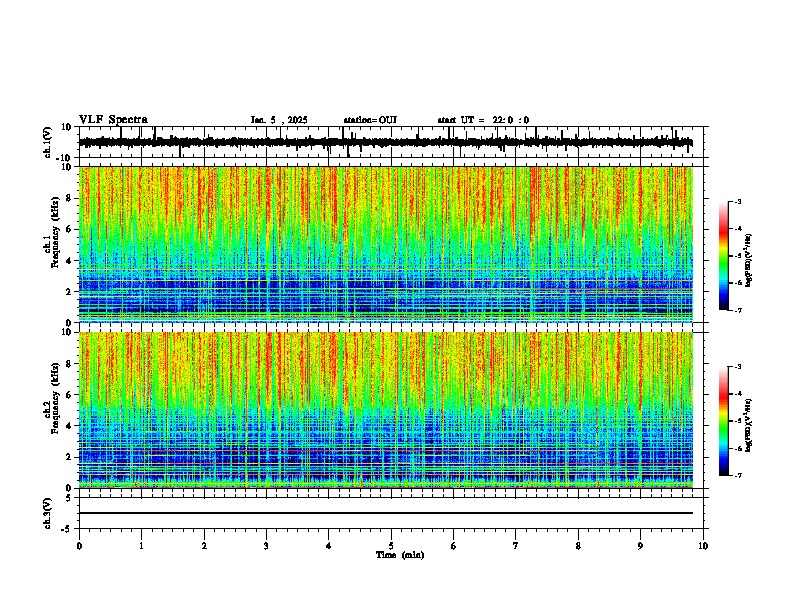
Task: Click time-axis tick label "7"
Action: pos(516,546)
